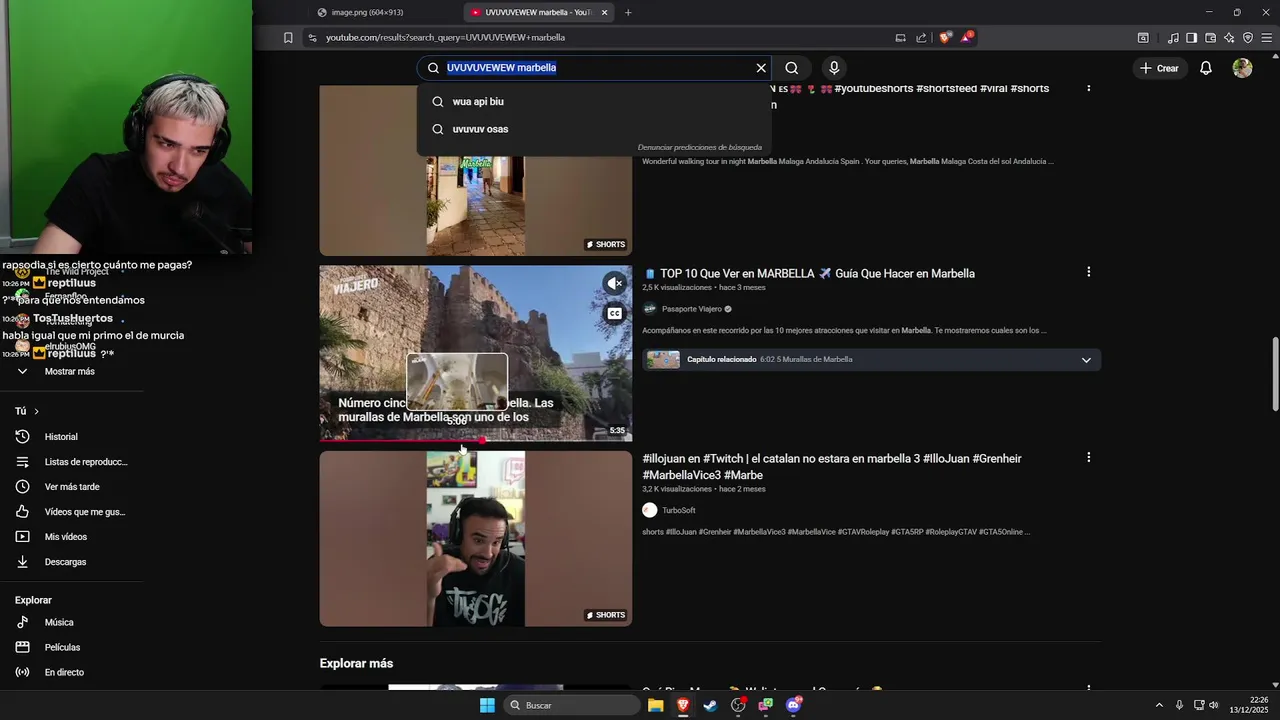Open Brave Rewards triangle icon

coord(967,38)
